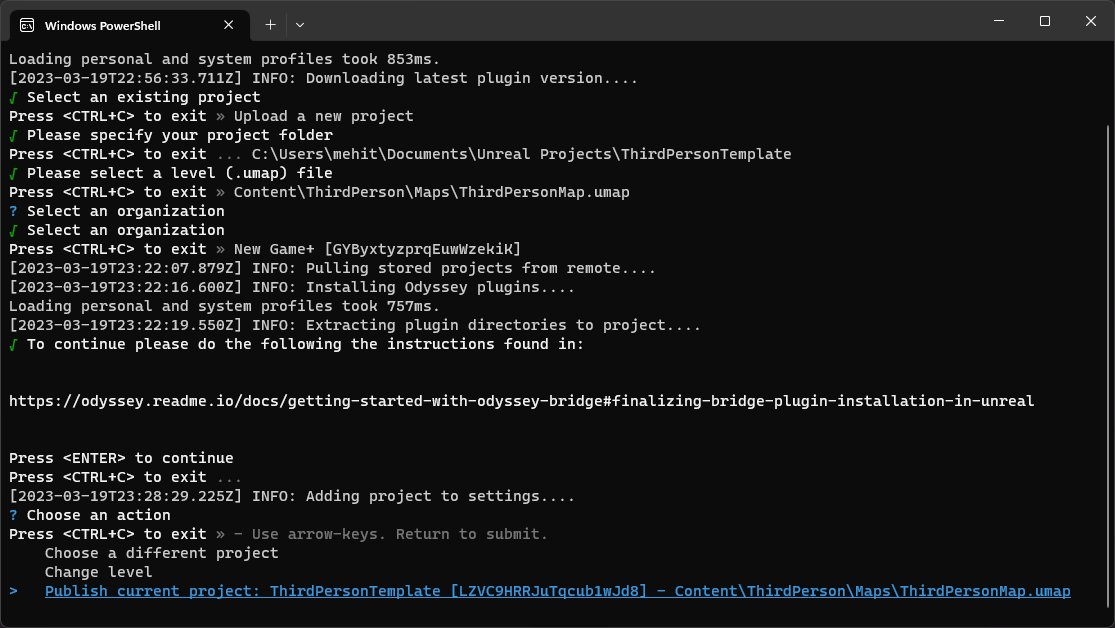This screenshot has height=628, width=1115.
Task: Open a new tab with plus button
Action: (270, 25)
